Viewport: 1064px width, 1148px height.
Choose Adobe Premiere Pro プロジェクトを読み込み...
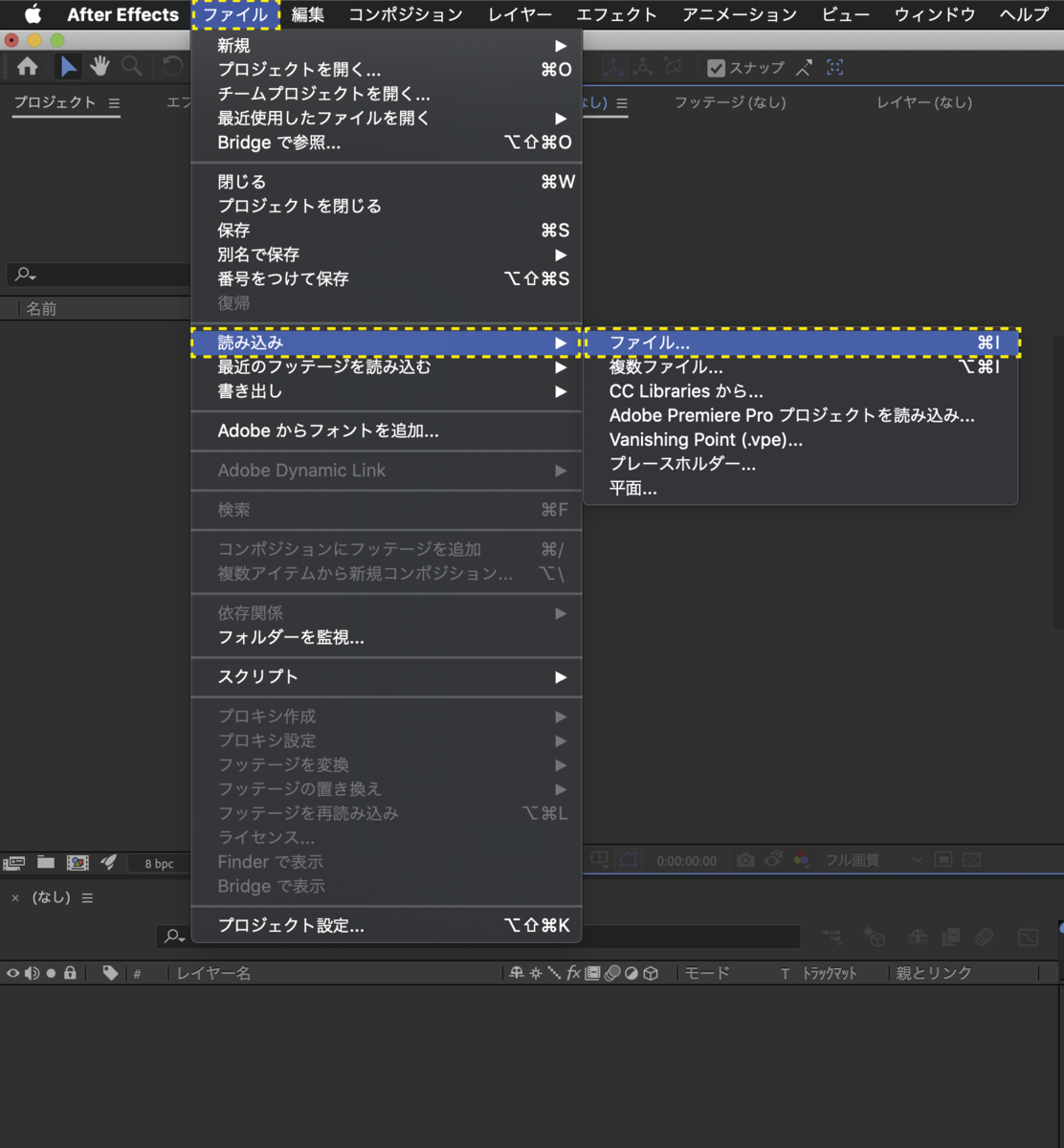point(801,415)
